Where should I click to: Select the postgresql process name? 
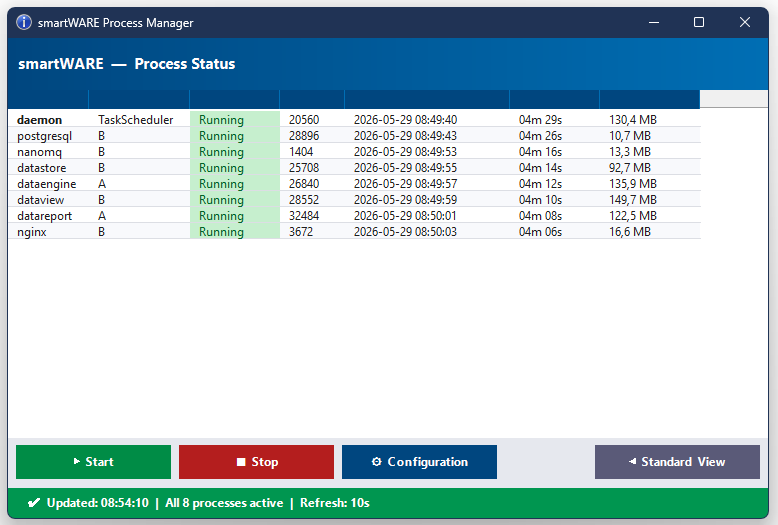[45, 136]
